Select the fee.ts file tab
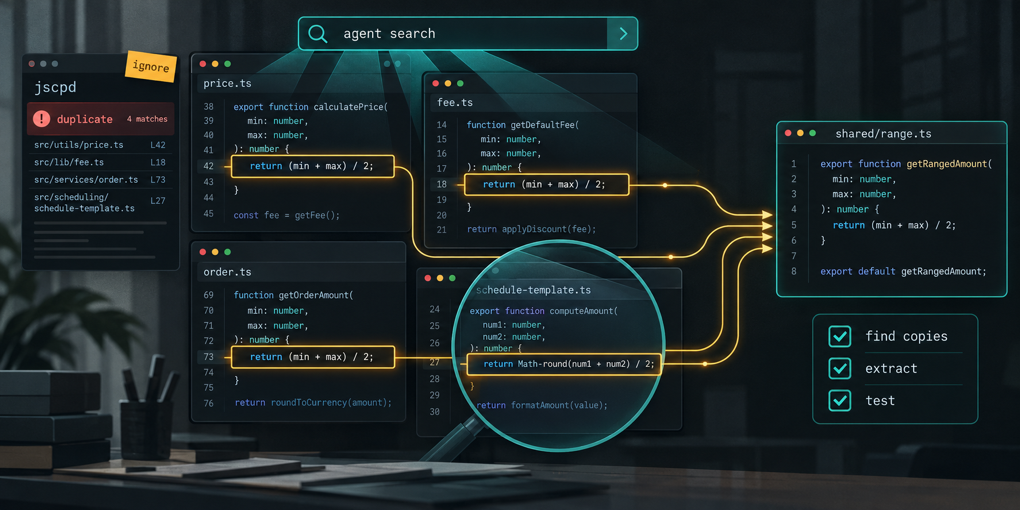This screenshot has width=1020, height=510. coord(455,103)
